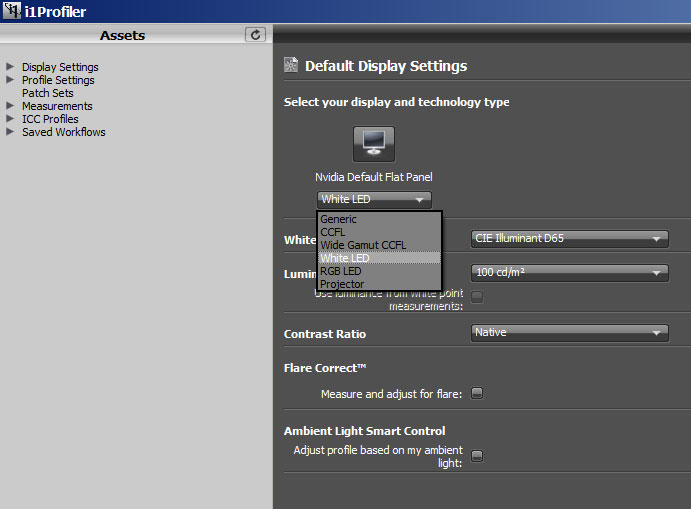Click the Default Display Settings title
This screenshot has width=691, height=509.
pos(386,66)
